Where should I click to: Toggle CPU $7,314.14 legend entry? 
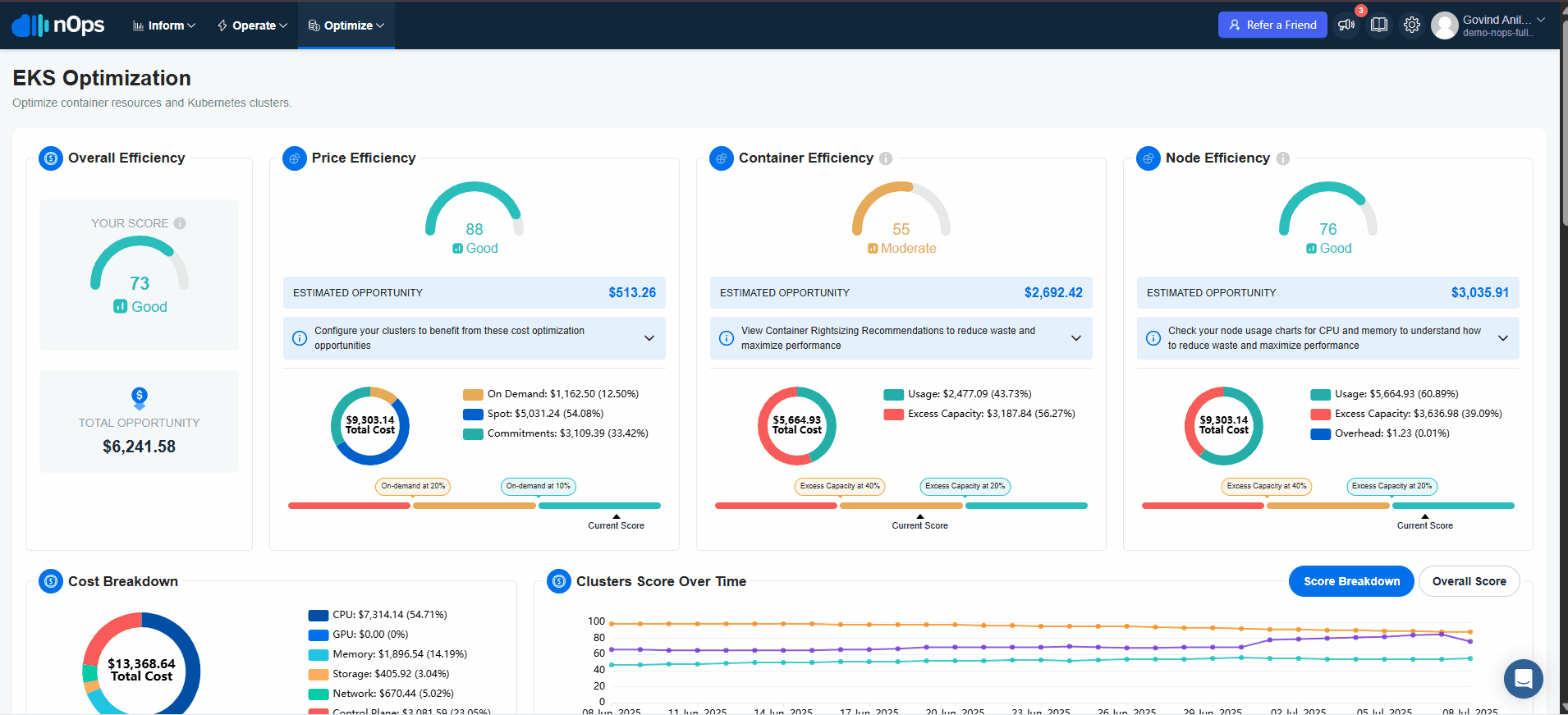(378, 615)
